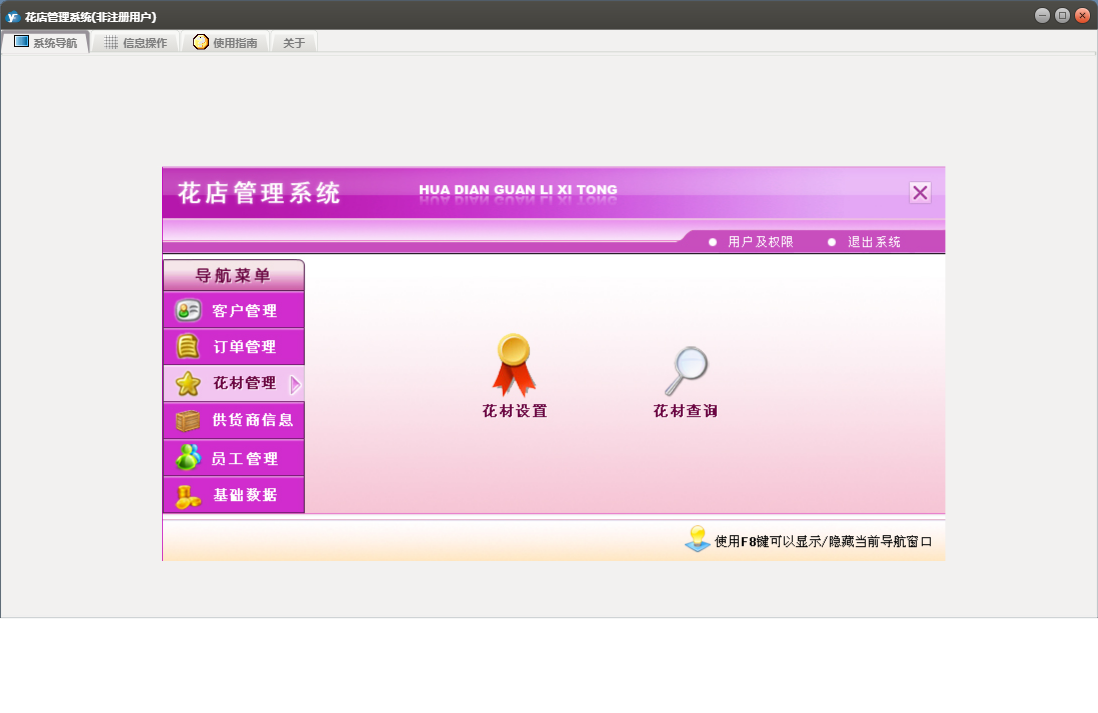Click the 客户管理 ID card icon
Image resolution: width=1098 pixels, height=713 pixels.
[x=188, y=310]
